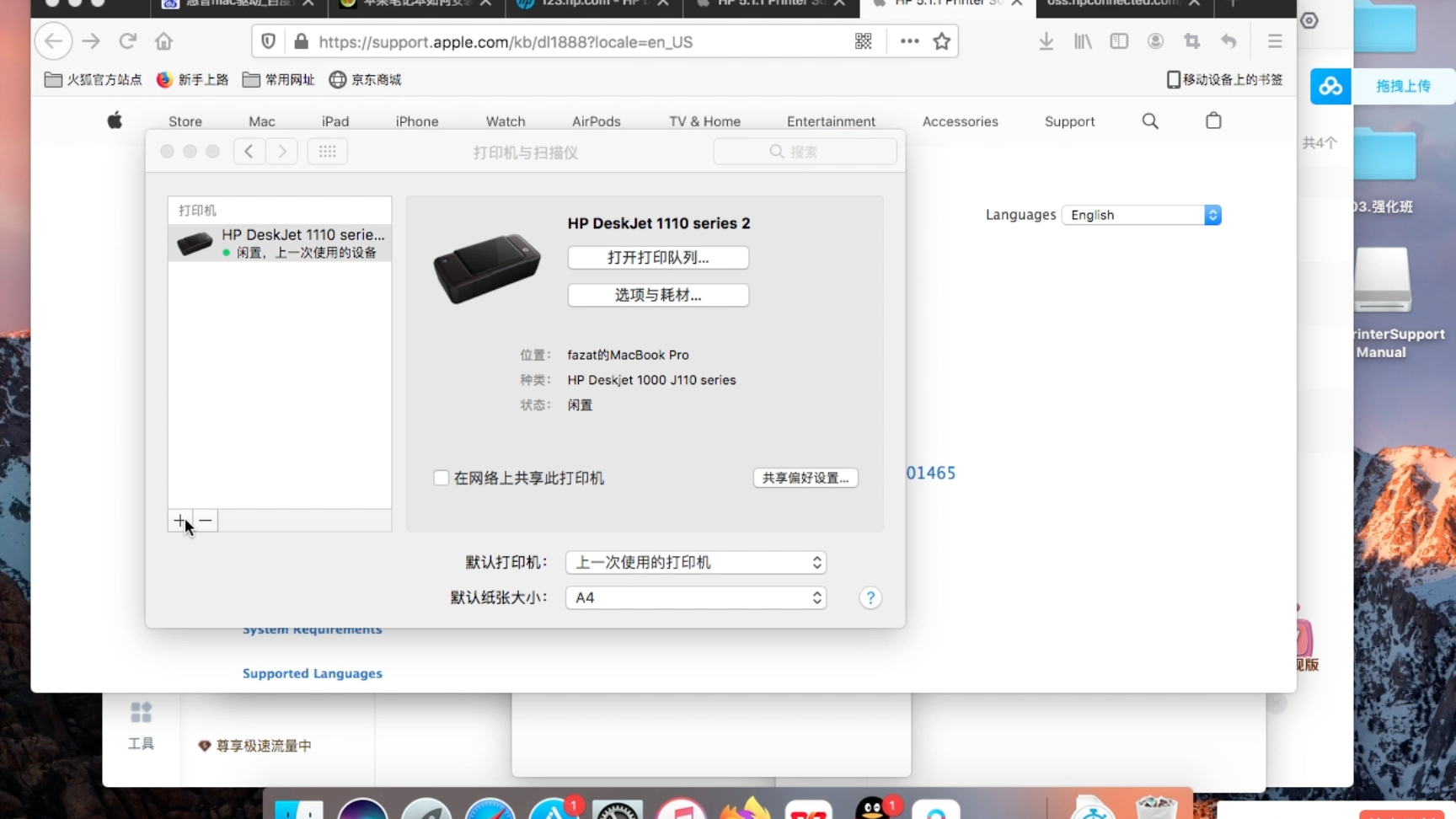Click the Apple logo in the site nav
This screenshot has width=1456, height=819.
[x=115, y=120]
